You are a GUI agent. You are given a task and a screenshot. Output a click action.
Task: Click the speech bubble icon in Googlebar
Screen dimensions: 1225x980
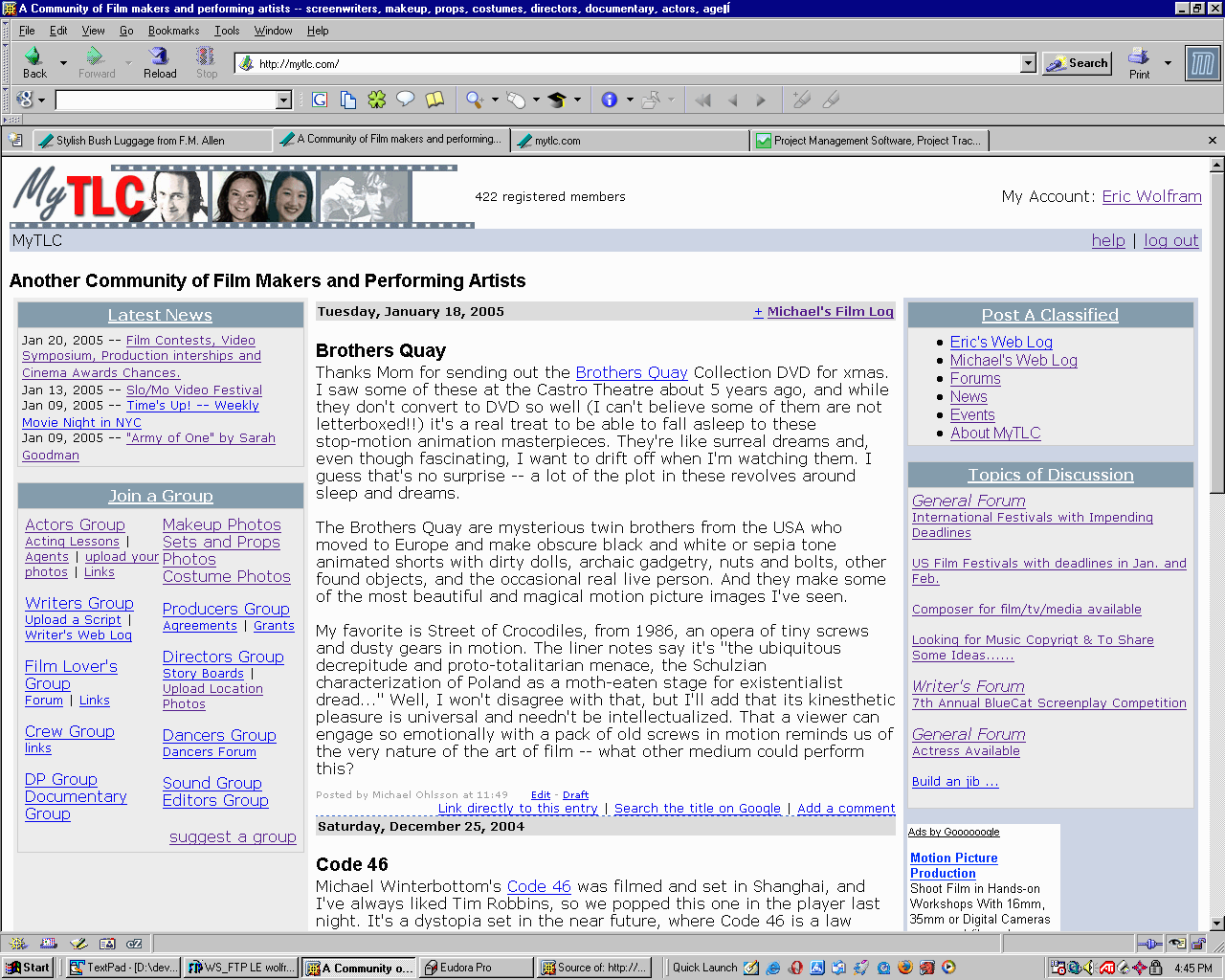pos(406,100)
